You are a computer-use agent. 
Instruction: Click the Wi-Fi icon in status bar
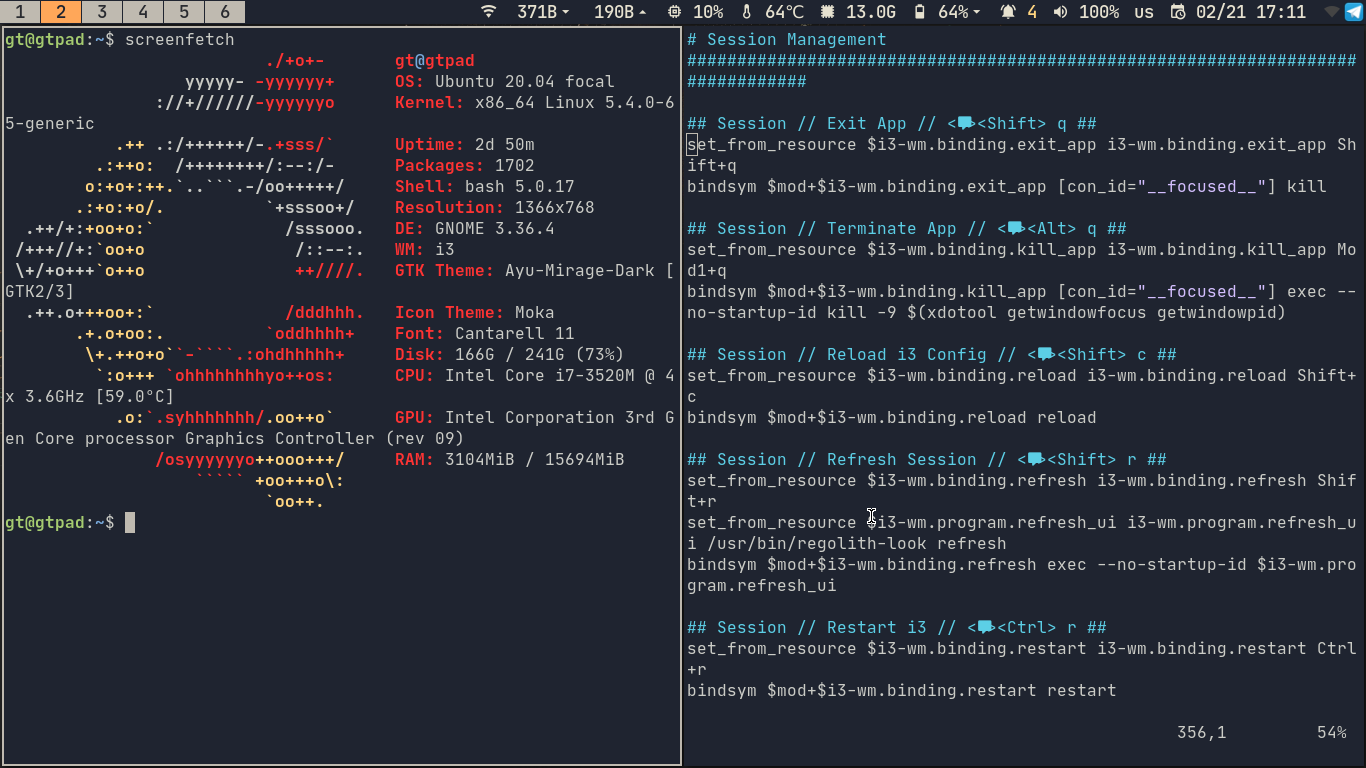pyautogui.click(x=488, y=12)
